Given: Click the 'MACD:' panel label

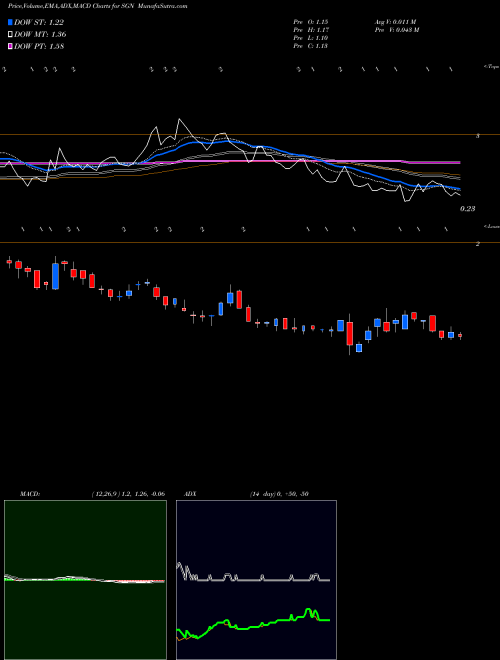Looking at the screenshot, I should pos(30,494).
